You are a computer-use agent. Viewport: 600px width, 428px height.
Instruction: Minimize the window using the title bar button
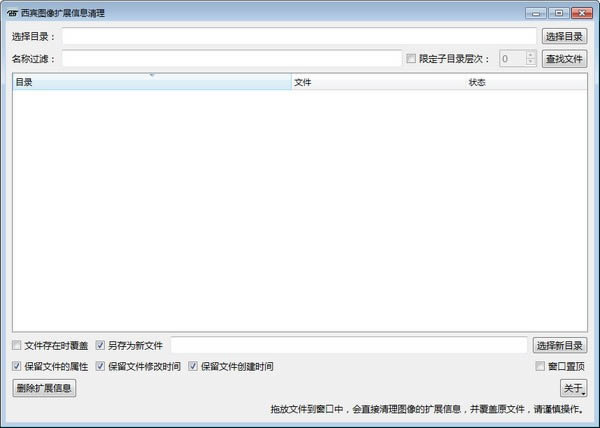(x=537, y=12)
